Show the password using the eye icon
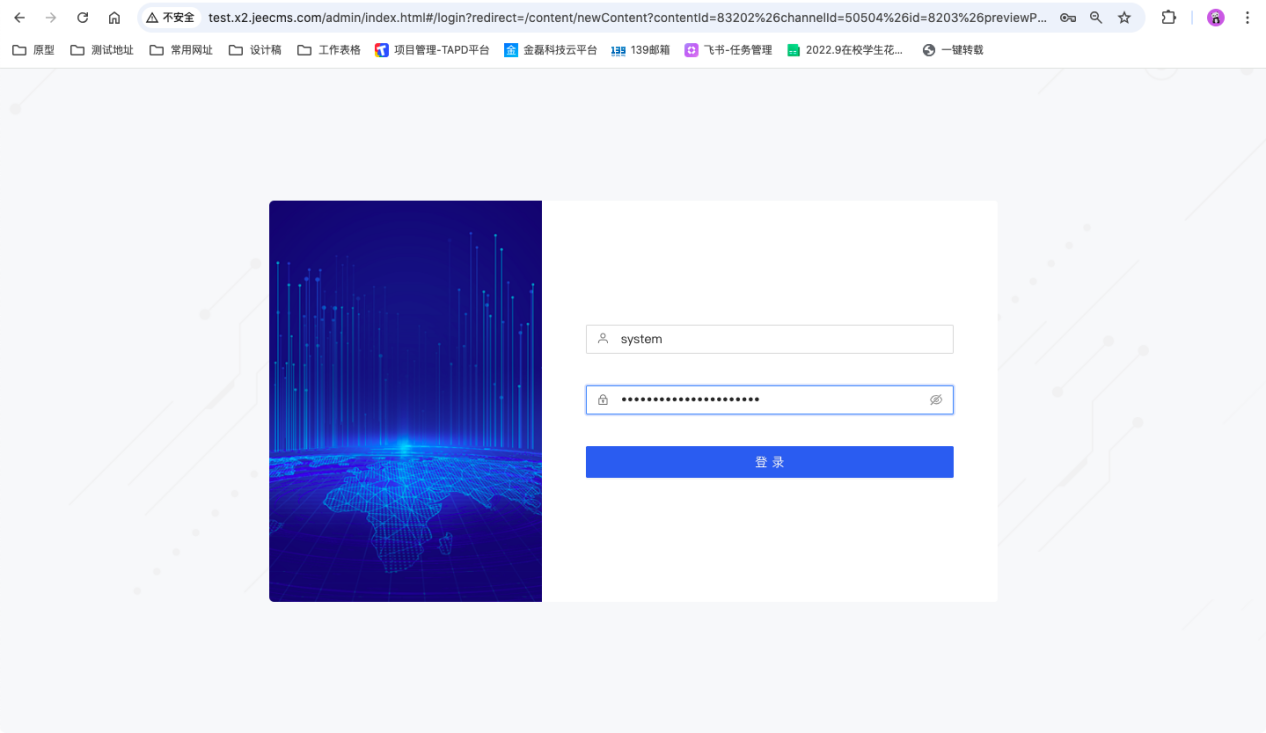1266x733 pixels. (x=936, y=400)
